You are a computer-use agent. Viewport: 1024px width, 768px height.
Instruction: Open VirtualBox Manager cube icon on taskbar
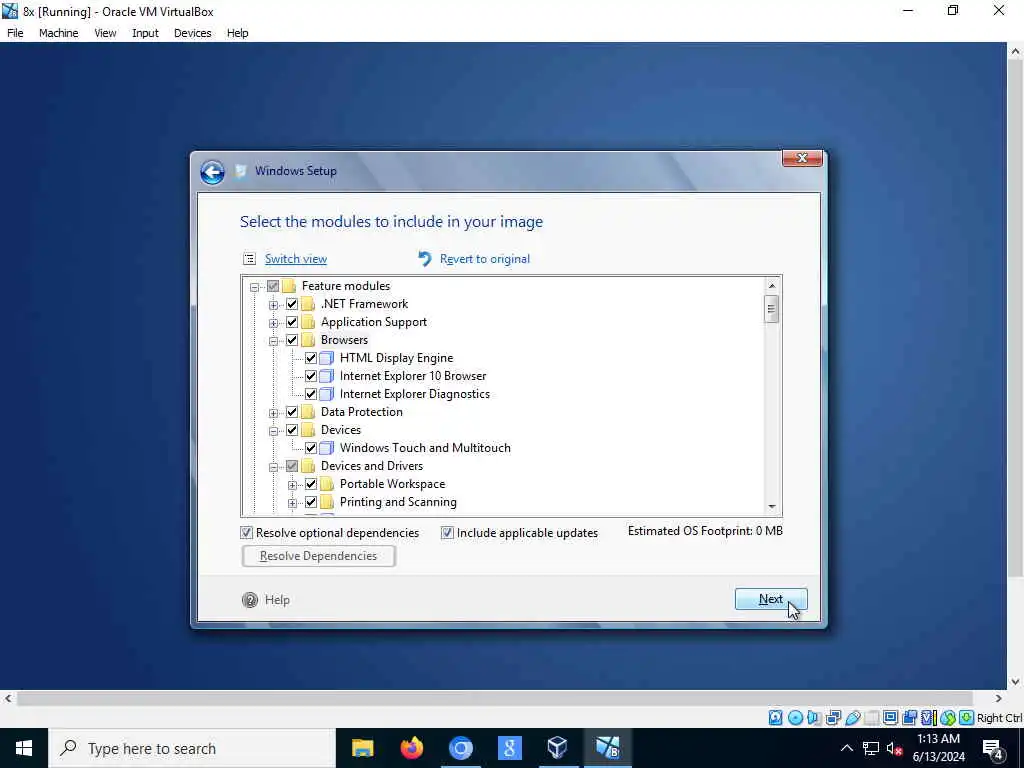click(558, 748)
